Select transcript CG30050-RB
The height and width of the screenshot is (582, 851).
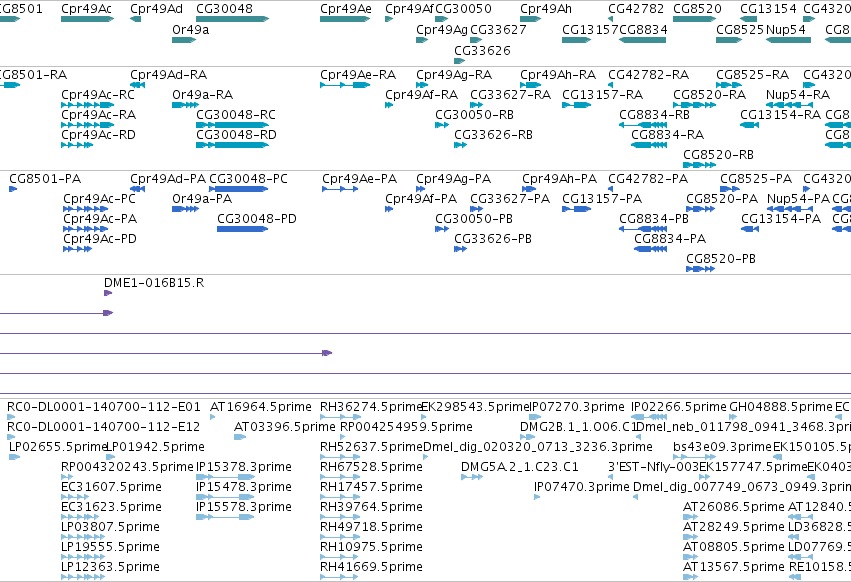click(474, 115)
